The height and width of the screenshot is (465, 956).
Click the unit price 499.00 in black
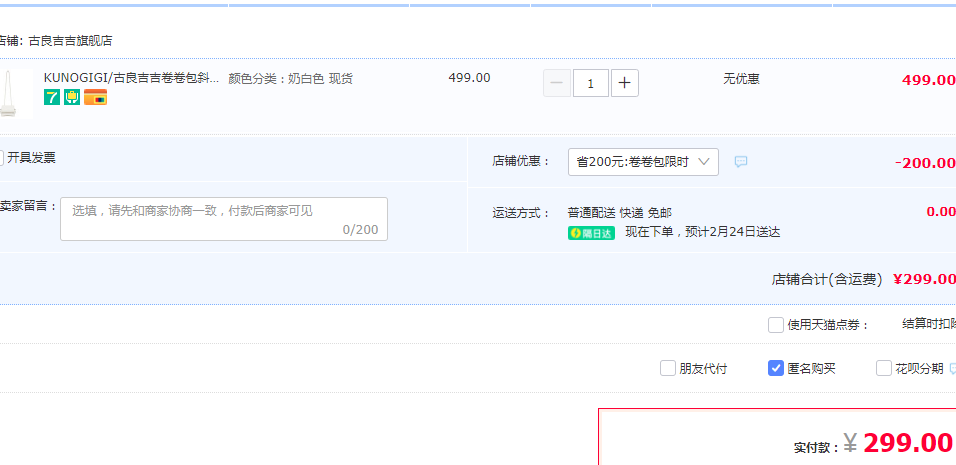(x=469, y=78)
